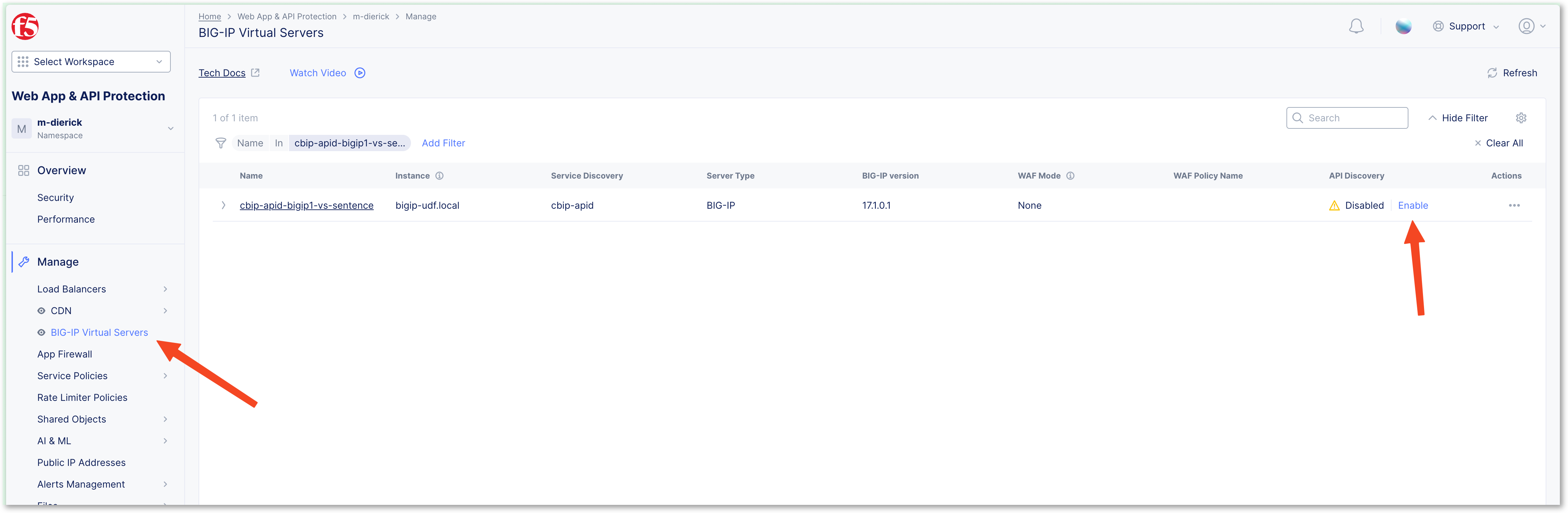1568x513 pixels.
Task: Expand the AI & ML submenu
Action: 165,441
